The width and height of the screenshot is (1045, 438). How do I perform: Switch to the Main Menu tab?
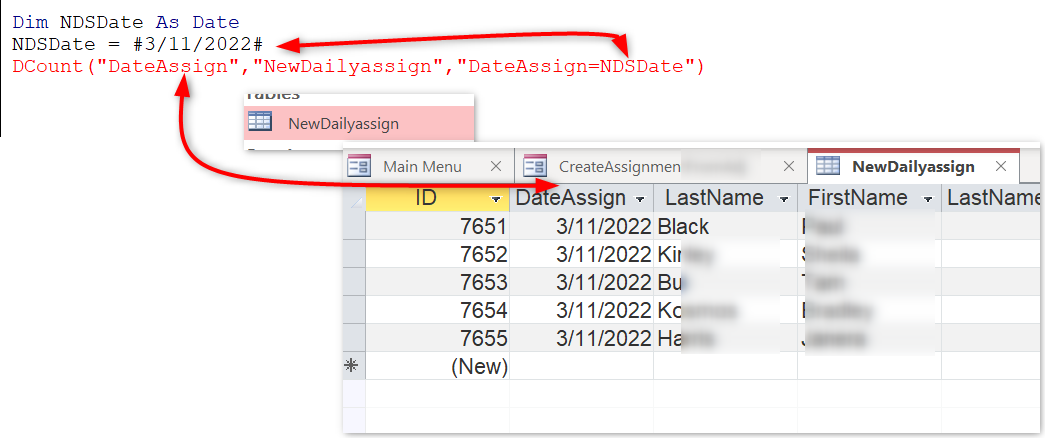click(422, 166)
